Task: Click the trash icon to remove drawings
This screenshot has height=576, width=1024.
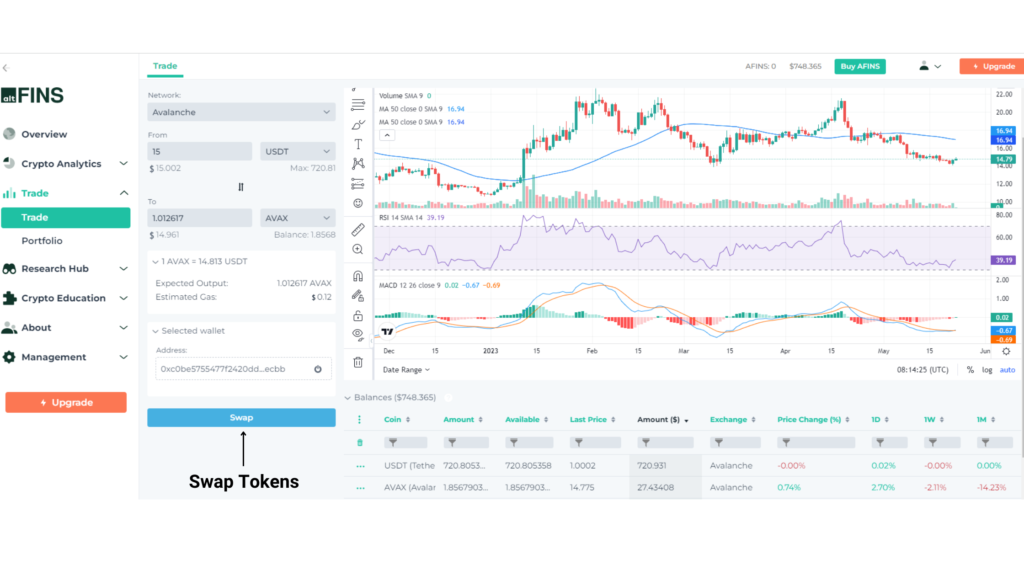Action: 358,362
